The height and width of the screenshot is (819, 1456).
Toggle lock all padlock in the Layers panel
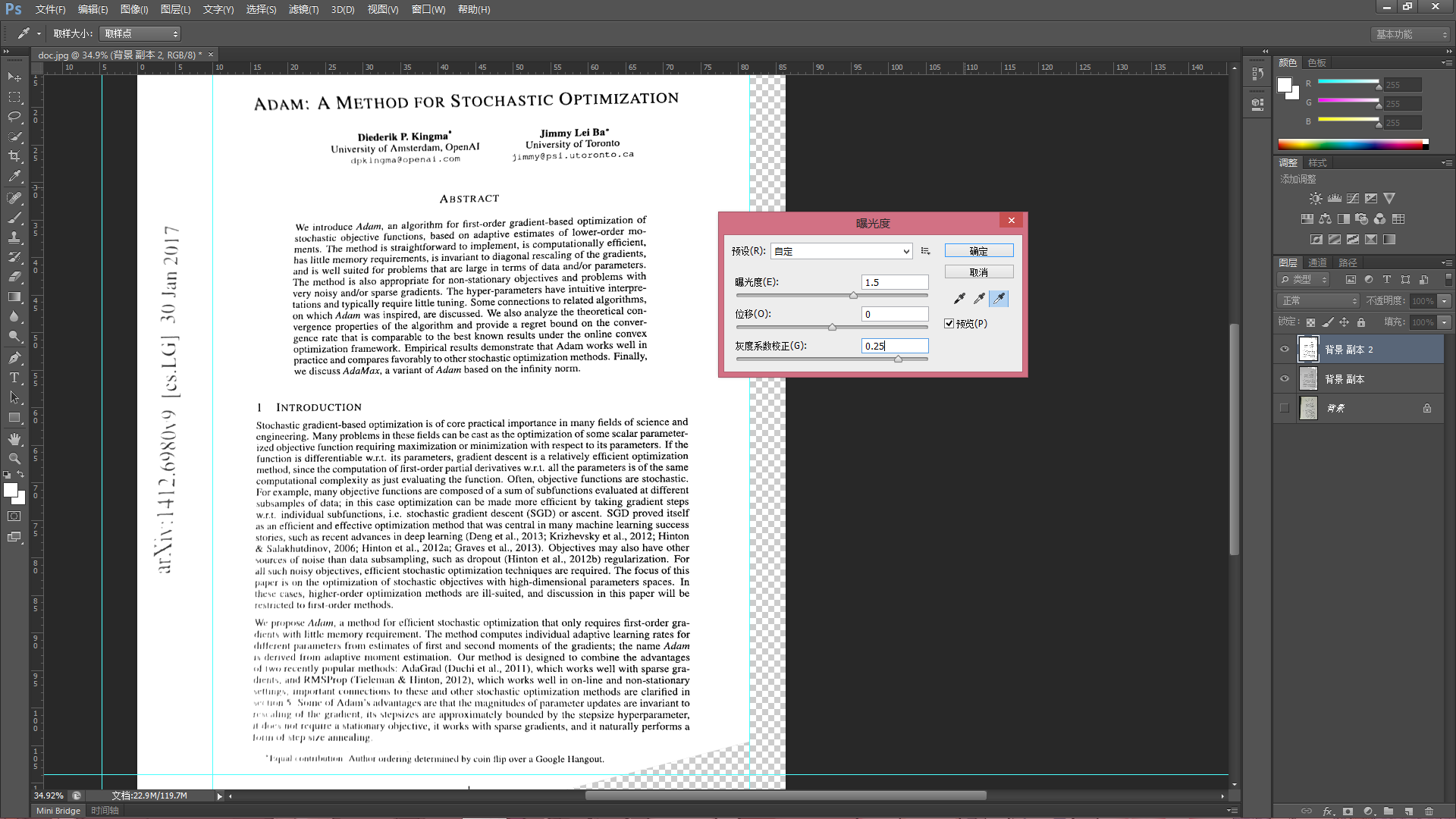1361,322
